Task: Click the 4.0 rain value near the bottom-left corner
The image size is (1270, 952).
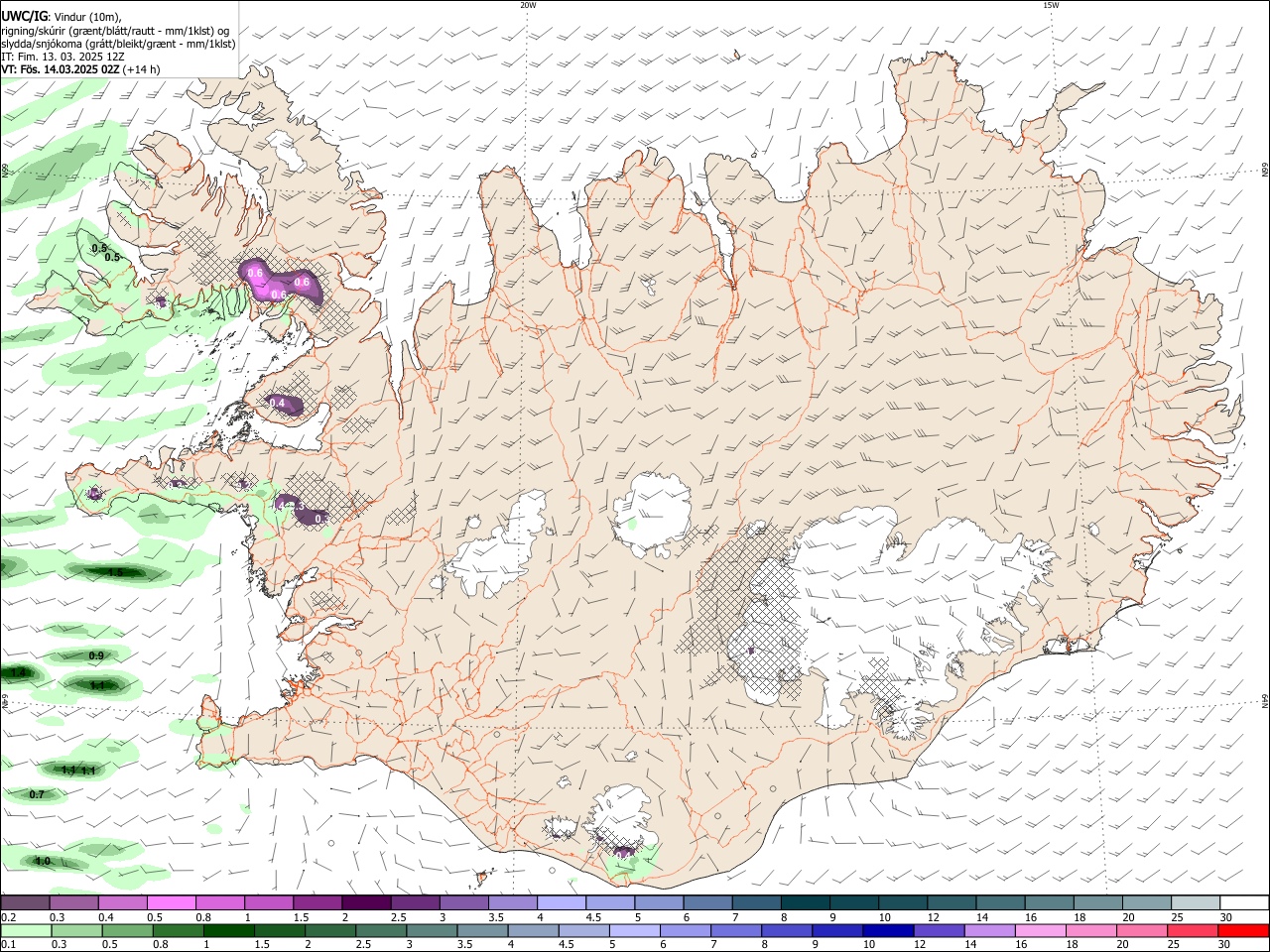Action: (42, 861)
